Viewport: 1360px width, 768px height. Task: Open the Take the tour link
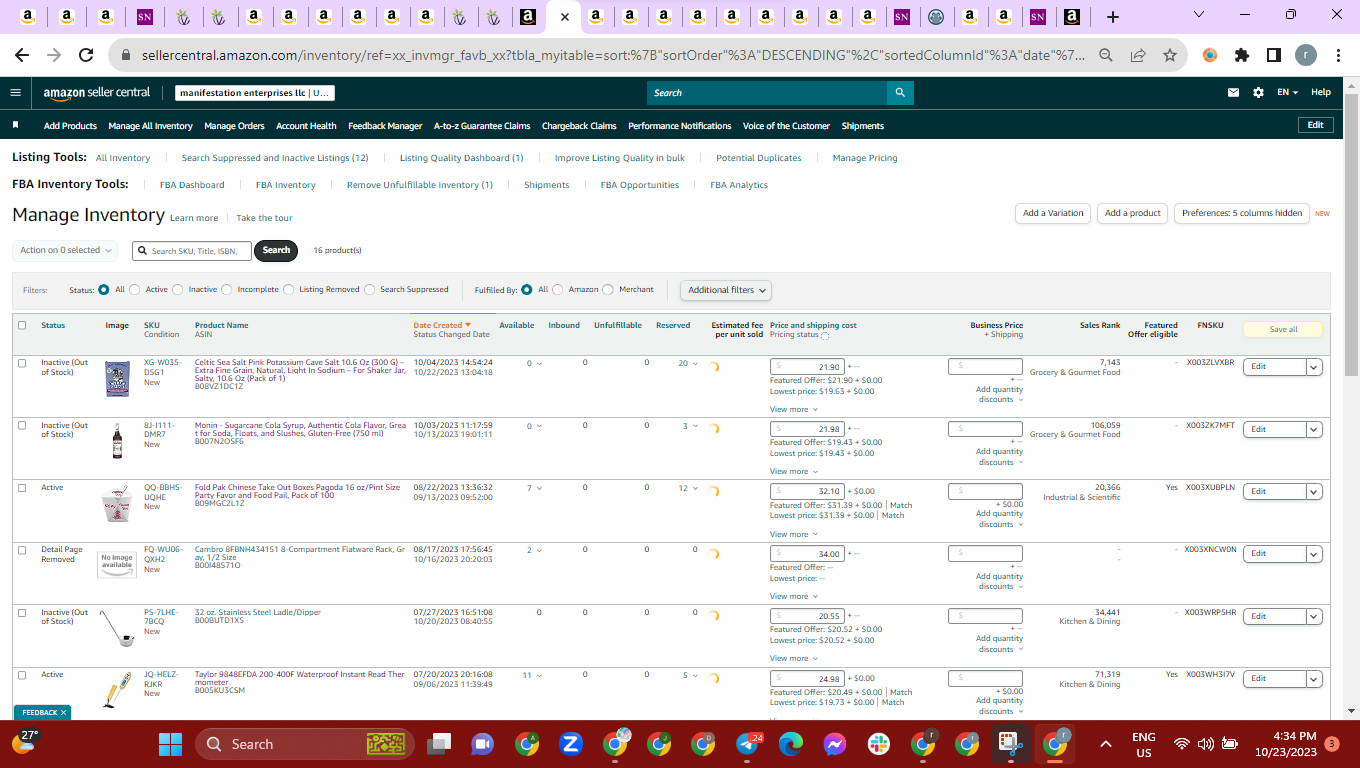[264, 218]
